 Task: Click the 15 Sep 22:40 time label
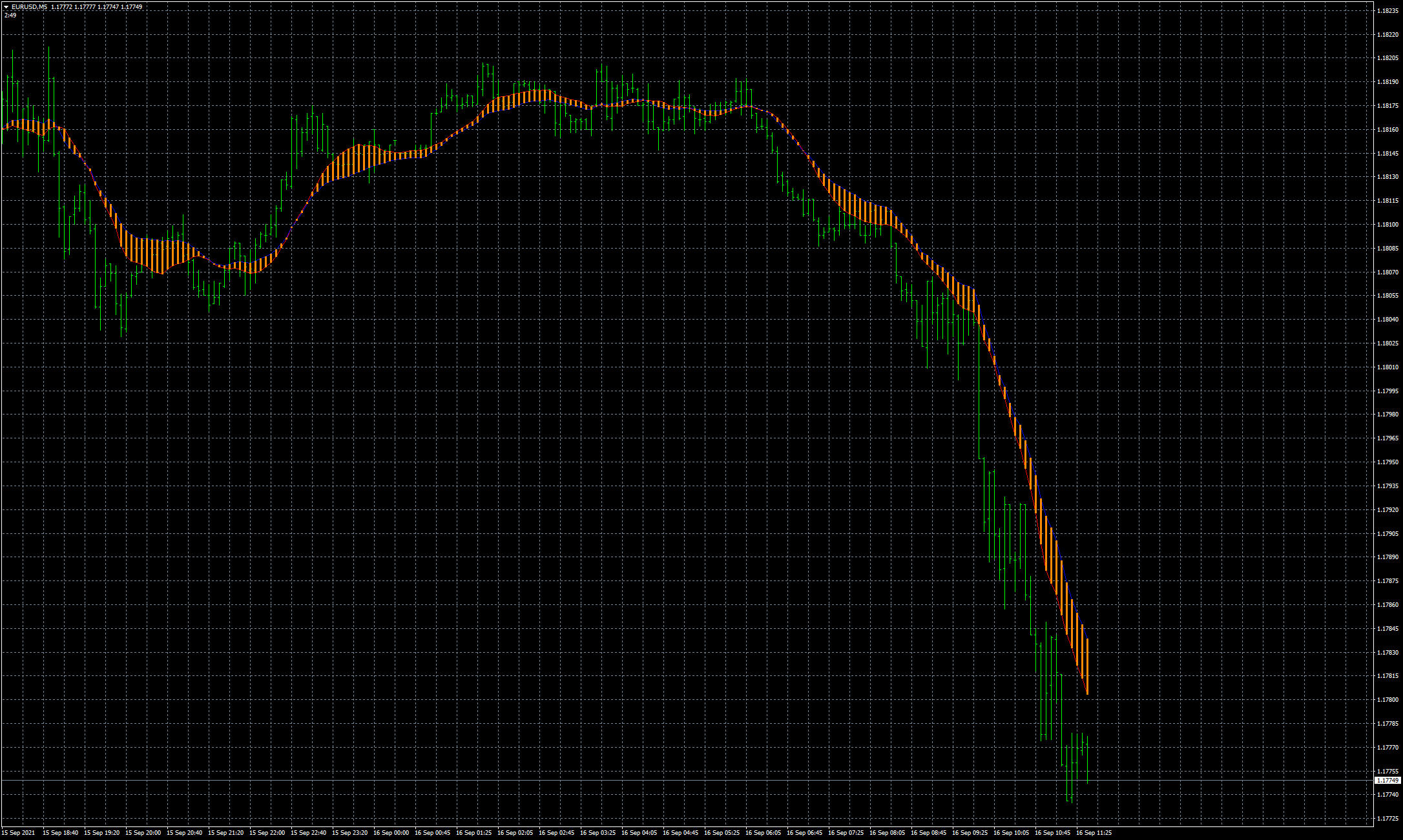[309, 833]
